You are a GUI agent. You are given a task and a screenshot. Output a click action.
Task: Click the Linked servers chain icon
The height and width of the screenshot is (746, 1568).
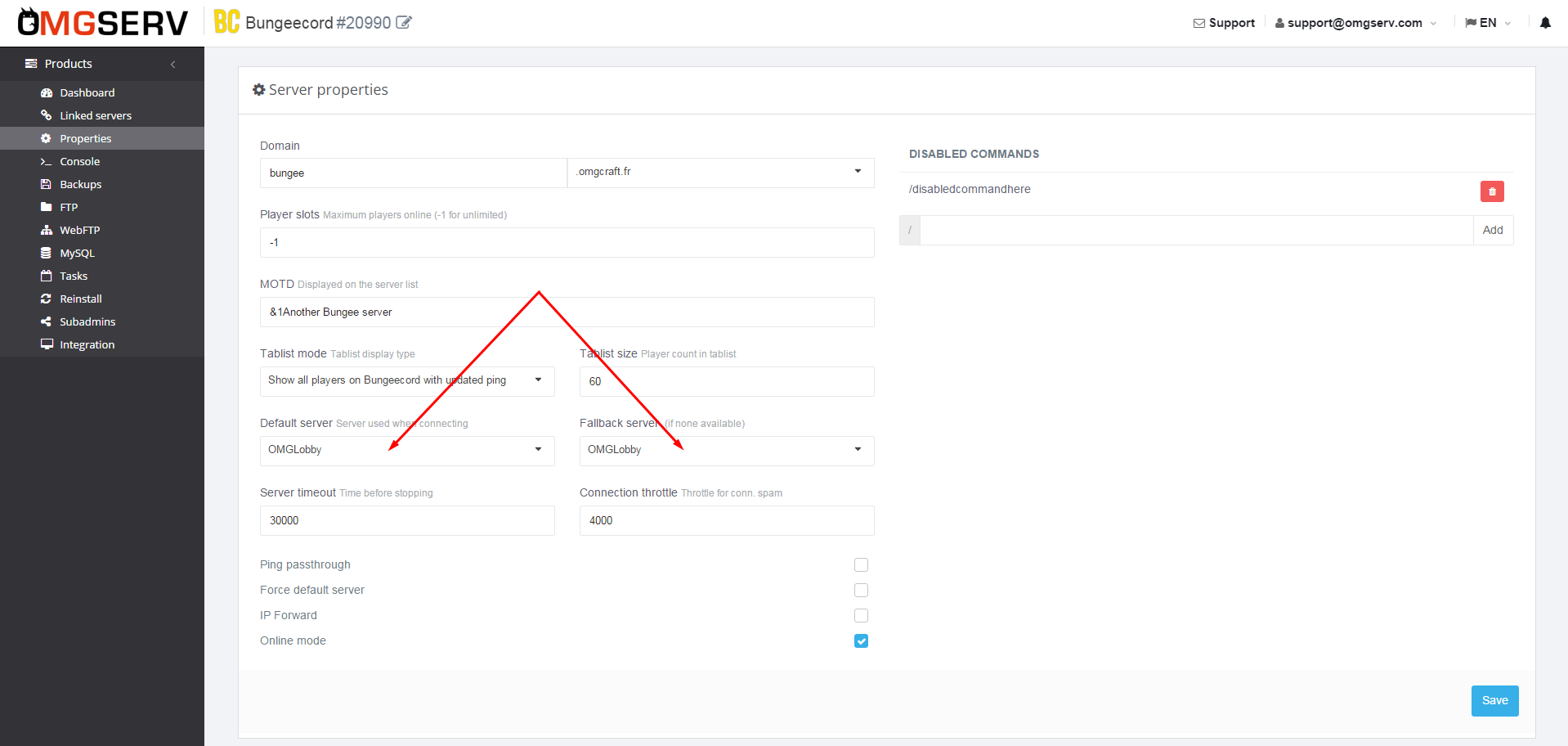tap(47, 115)
